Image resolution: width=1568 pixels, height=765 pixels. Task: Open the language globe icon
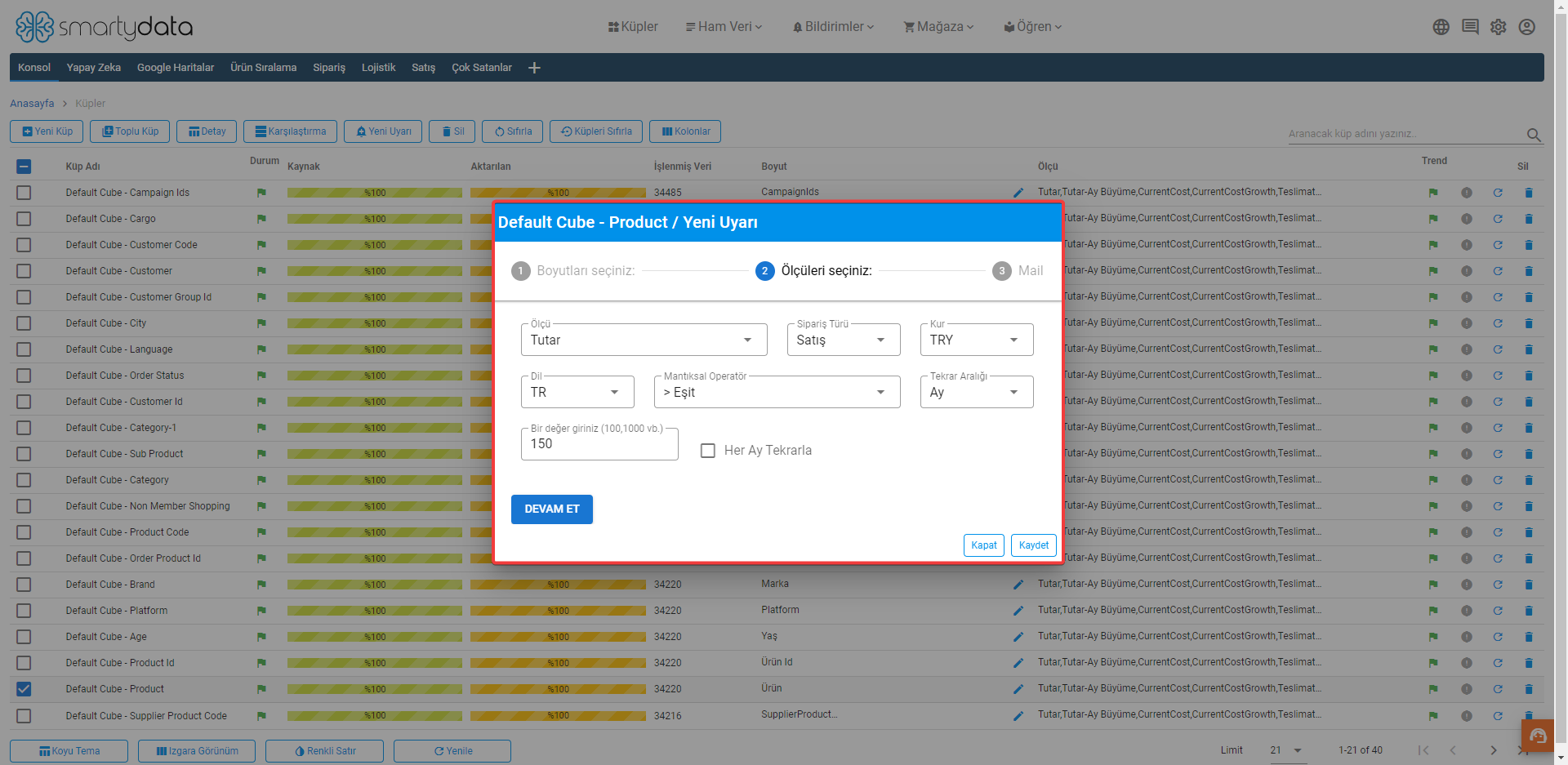point(1441,27)
